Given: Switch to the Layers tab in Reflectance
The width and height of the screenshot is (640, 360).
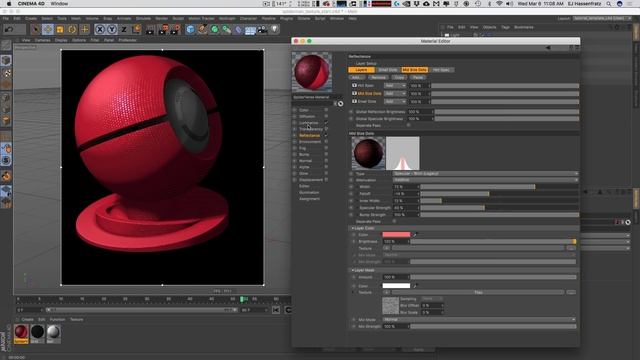Looking at the screenshot, I should [361, 70].
